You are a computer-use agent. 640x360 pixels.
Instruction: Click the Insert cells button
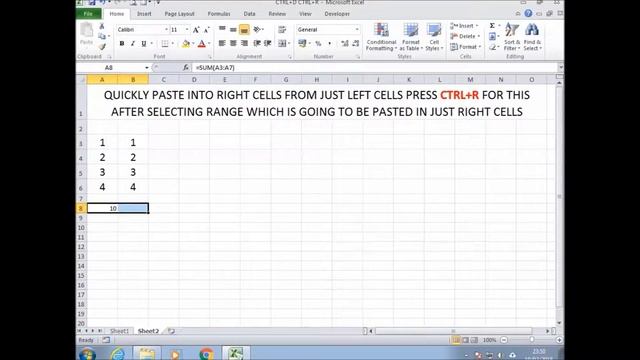point(464,26)
